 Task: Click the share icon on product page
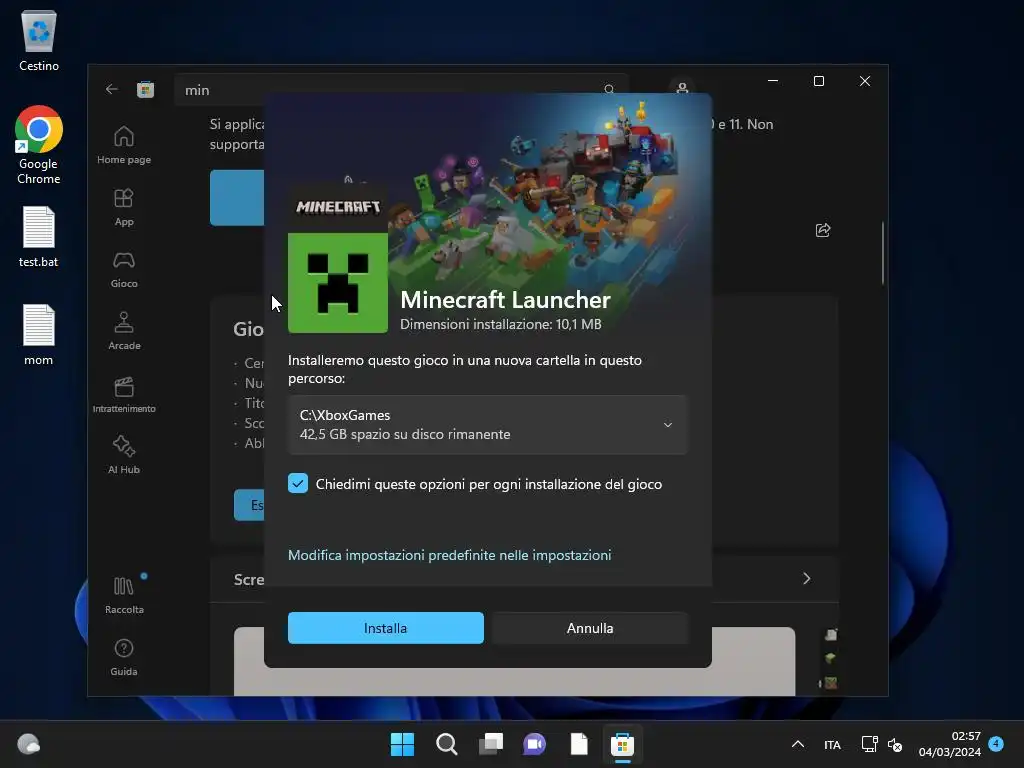823,230
